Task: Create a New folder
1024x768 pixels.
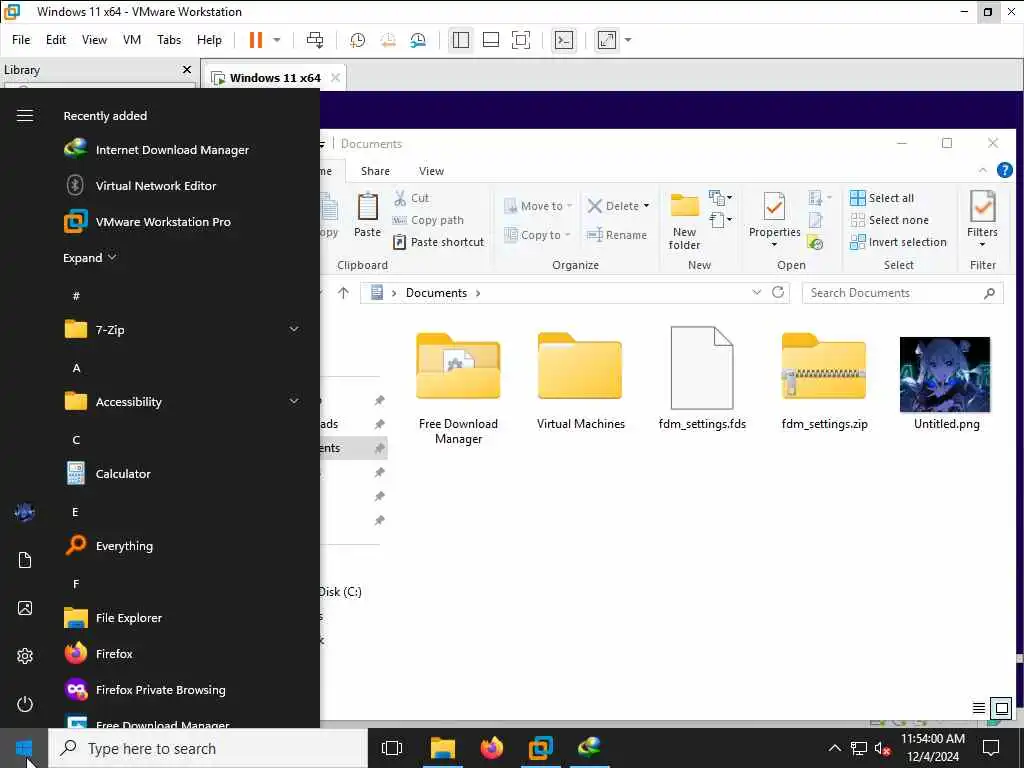Action: tap(684, 222)
